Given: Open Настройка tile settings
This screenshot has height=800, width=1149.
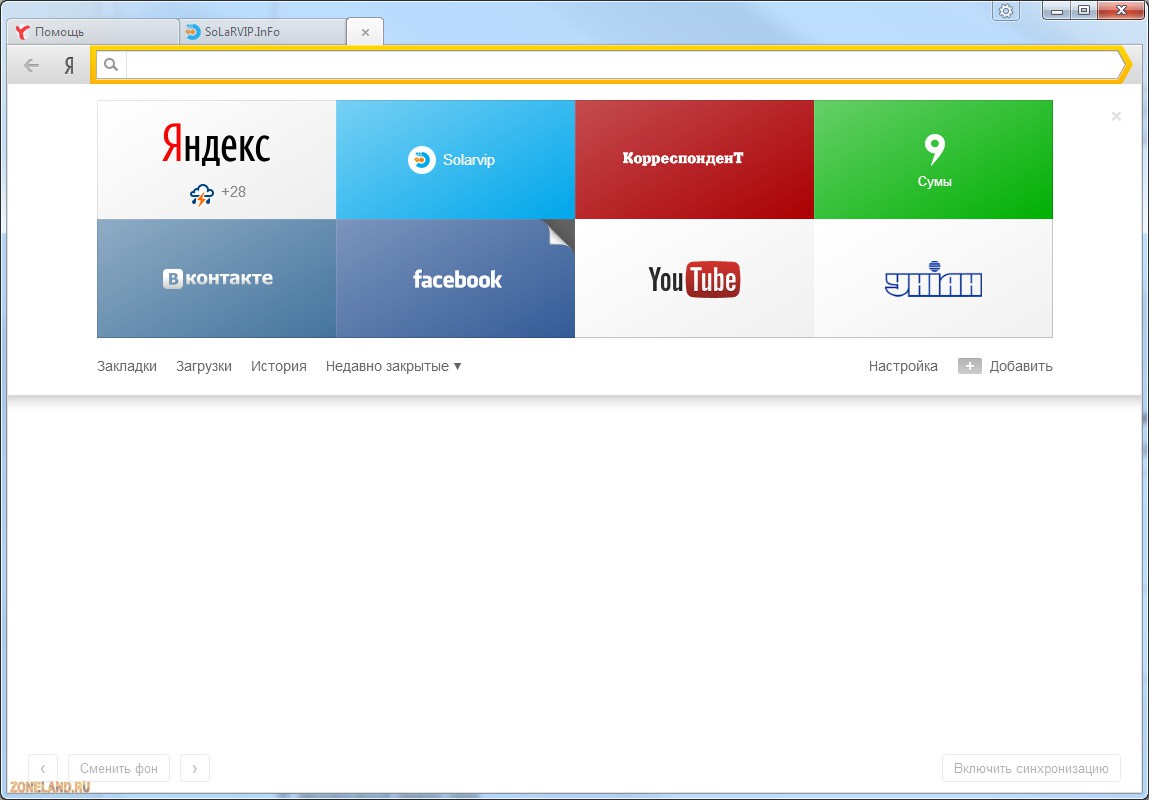Looking at the screenshot, I should click(x=903, y=366).
